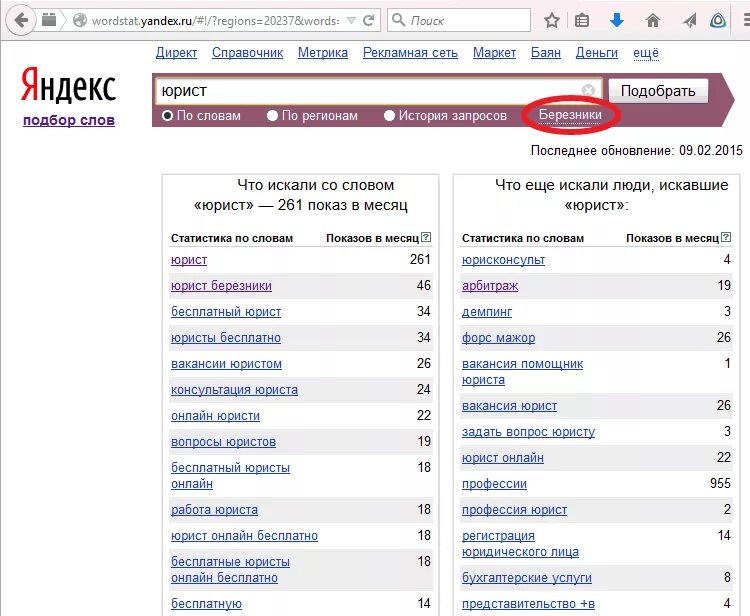Open the онлайн юристи query link
This screenshot has height=616, width=750.
[x=215, y=416]
